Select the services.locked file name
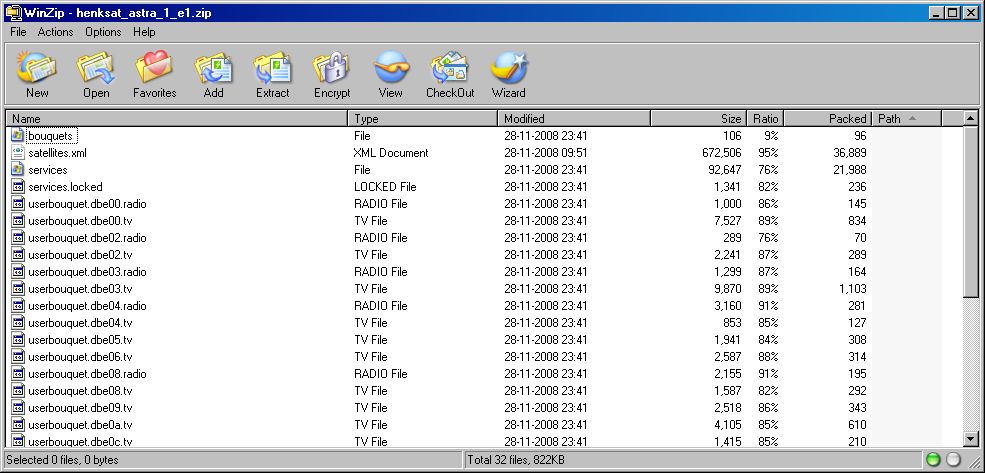Viewport: 985px width, 473px height. (65, 187)
